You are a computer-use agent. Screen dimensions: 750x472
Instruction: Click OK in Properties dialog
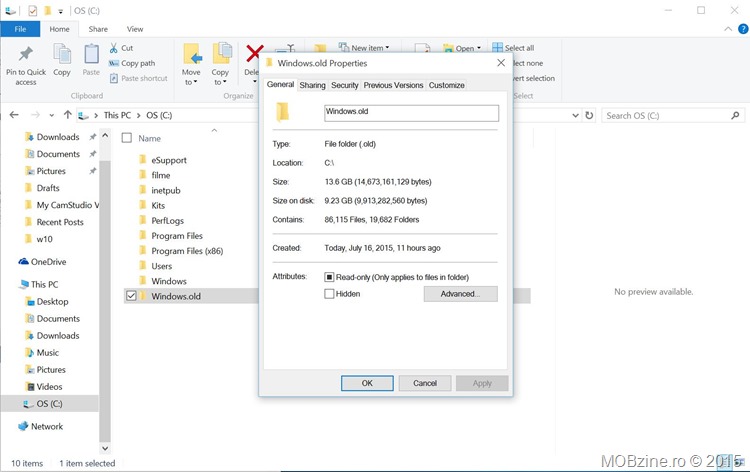(367, 383)
